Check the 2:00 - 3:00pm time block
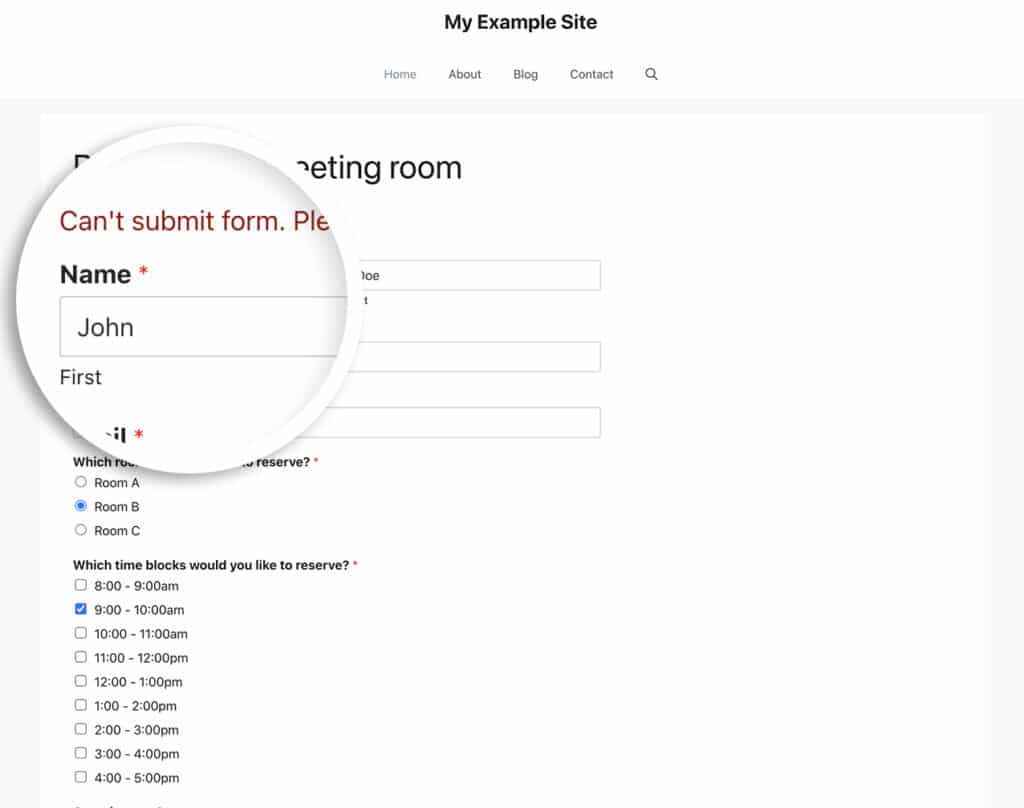 coord(80,729)
